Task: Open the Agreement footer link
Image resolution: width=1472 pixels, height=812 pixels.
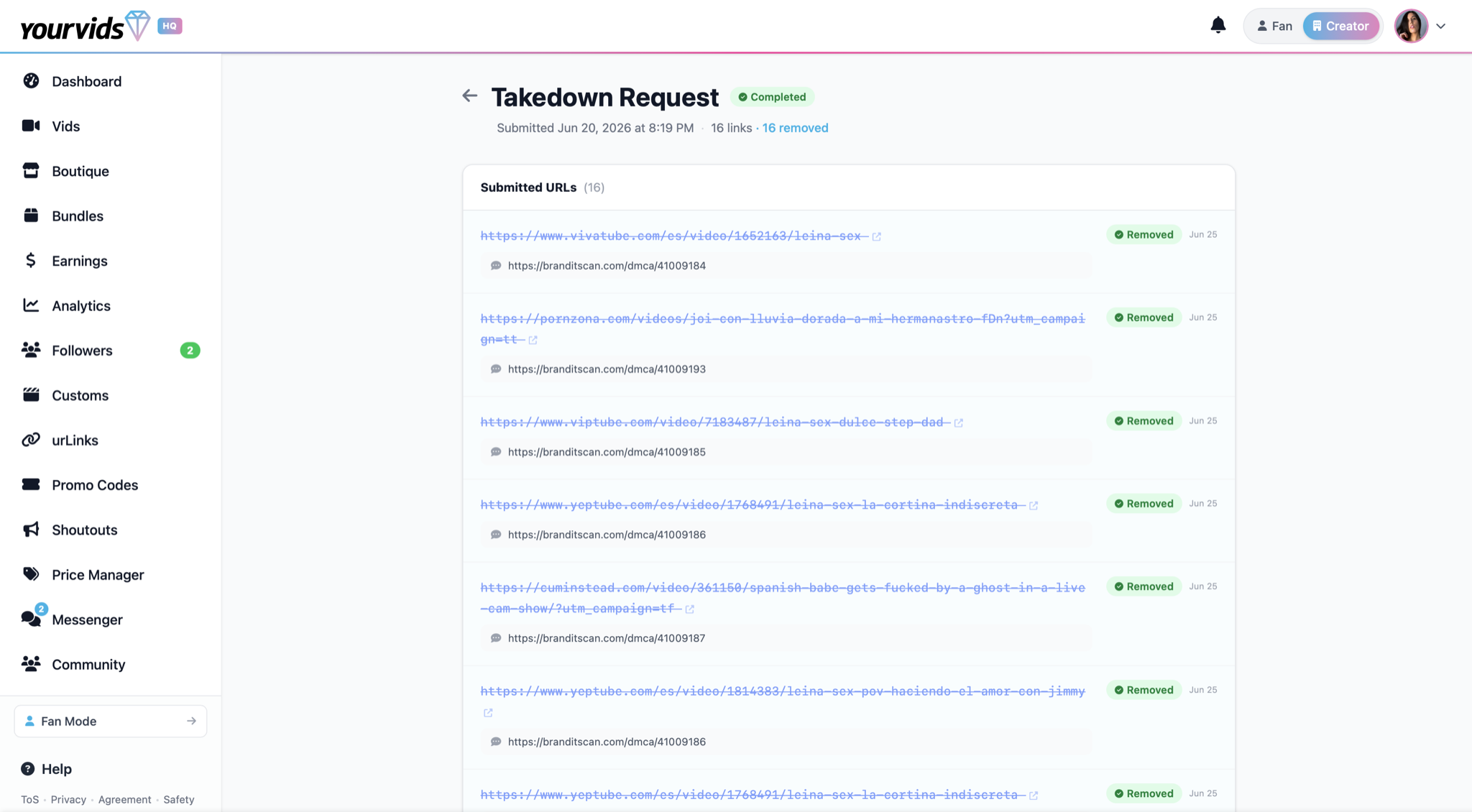Action: (x=124, y=800)
